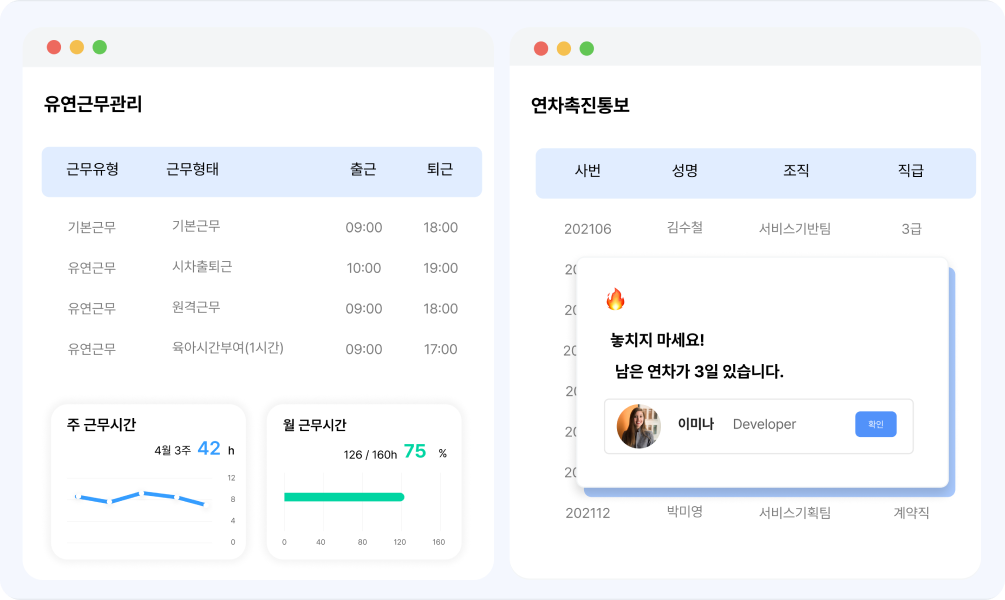Select the 원격근무 work type row
The height and width of the screenshot is (600, 1005).
coord(196,307)
